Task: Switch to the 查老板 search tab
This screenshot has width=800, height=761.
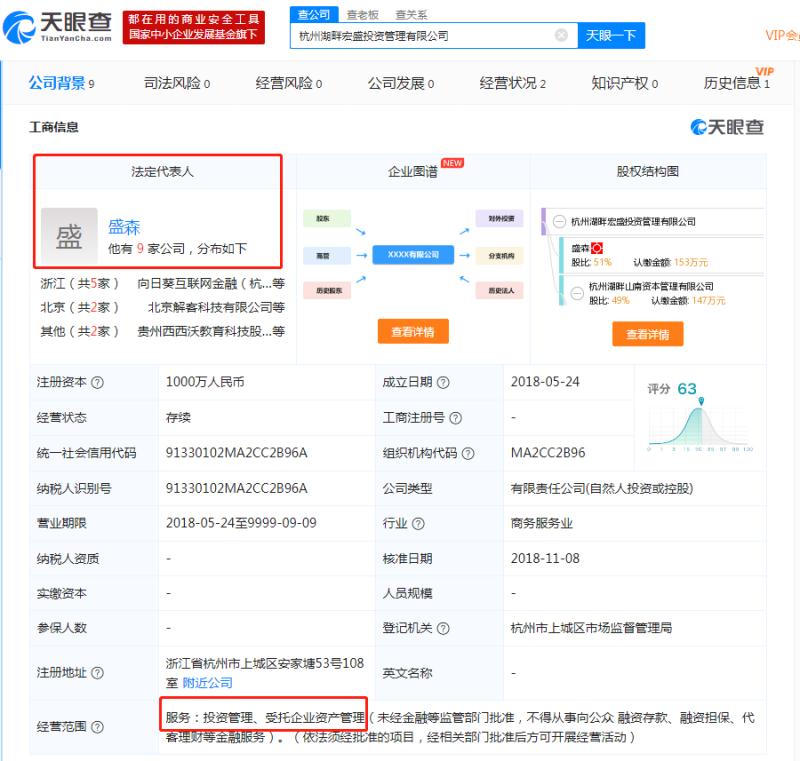Action: (362, 15)
